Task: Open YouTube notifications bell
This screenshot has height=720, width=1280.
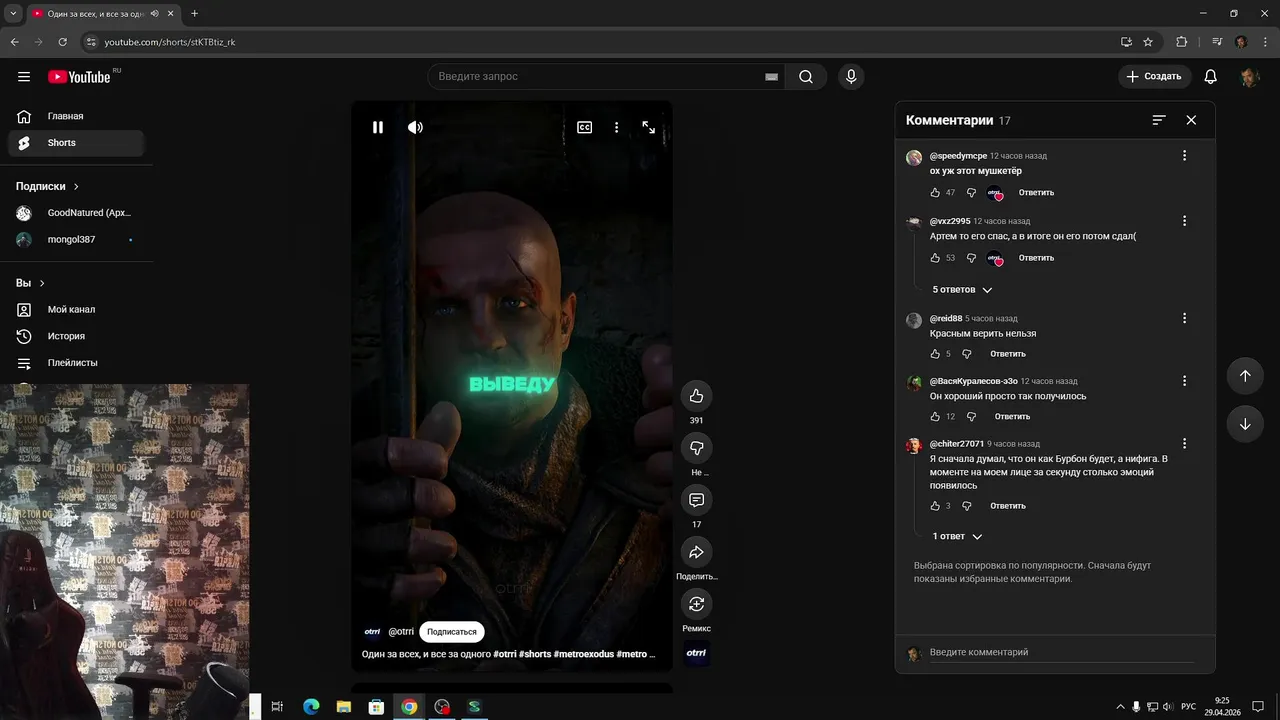Action: coord(1211,77)
